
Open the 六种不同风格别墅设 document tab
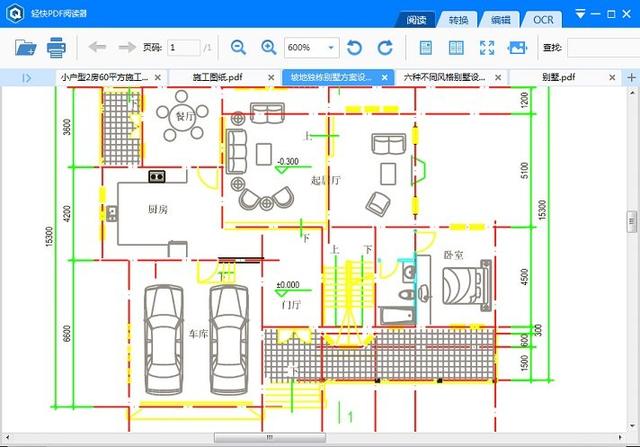(444, 77)
